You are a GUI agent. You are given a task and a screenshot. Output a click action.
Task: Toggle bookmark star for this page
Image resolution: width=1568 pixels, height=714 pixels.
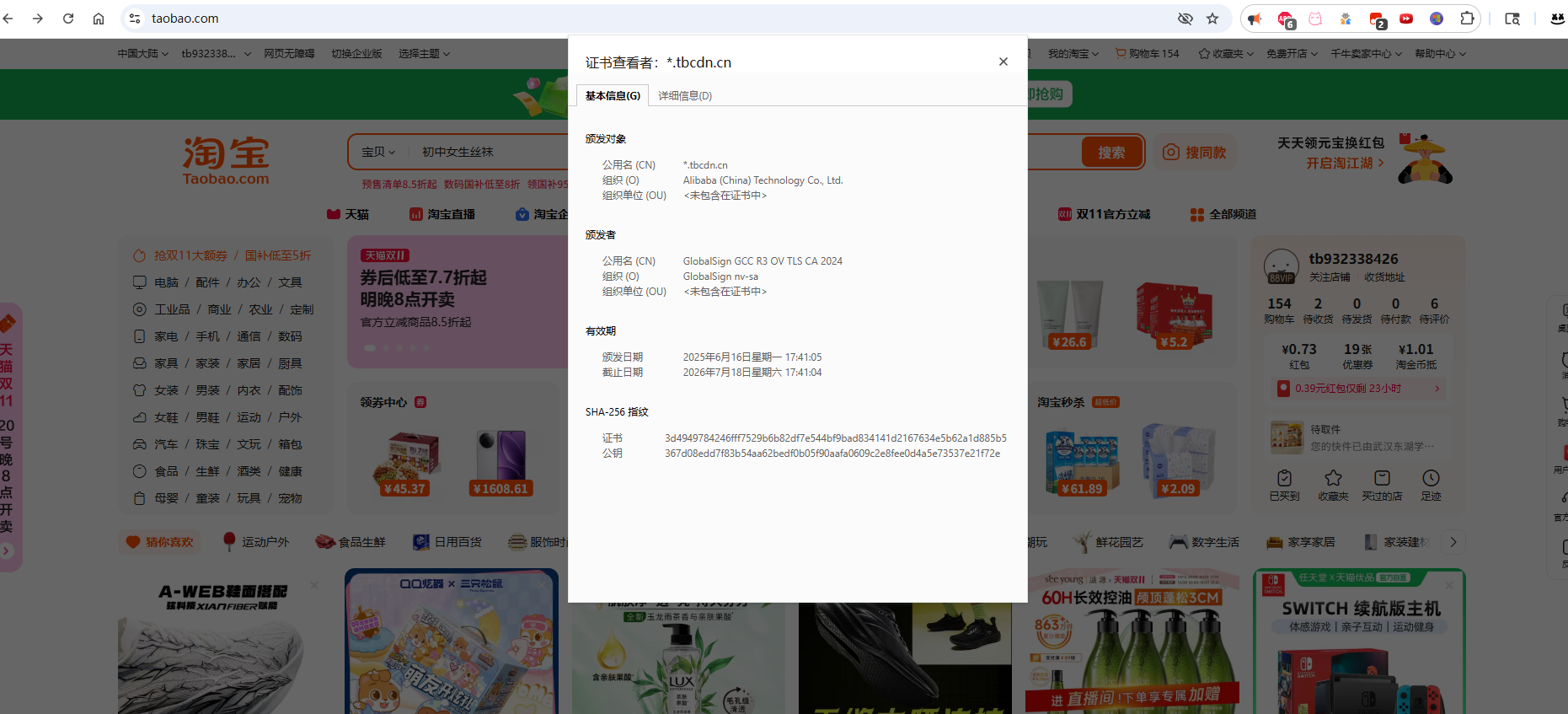(1212, 19)
